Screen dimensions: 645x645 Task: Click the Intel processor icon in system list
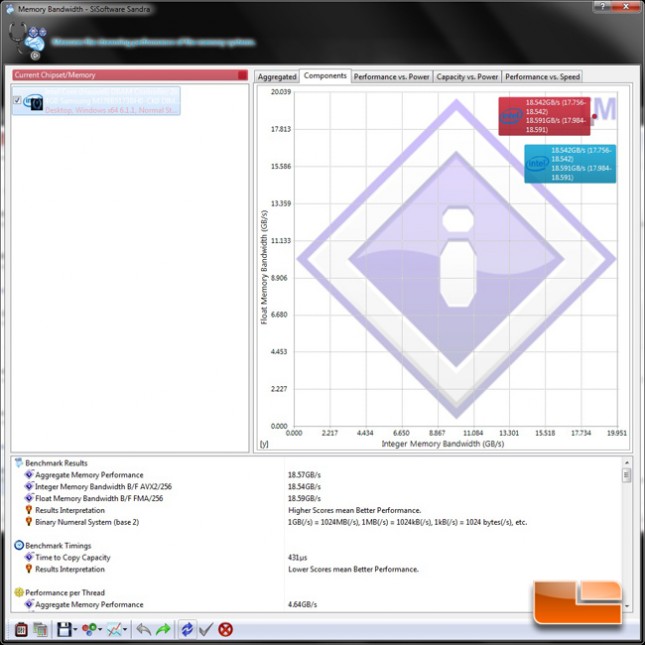(34, 101)
